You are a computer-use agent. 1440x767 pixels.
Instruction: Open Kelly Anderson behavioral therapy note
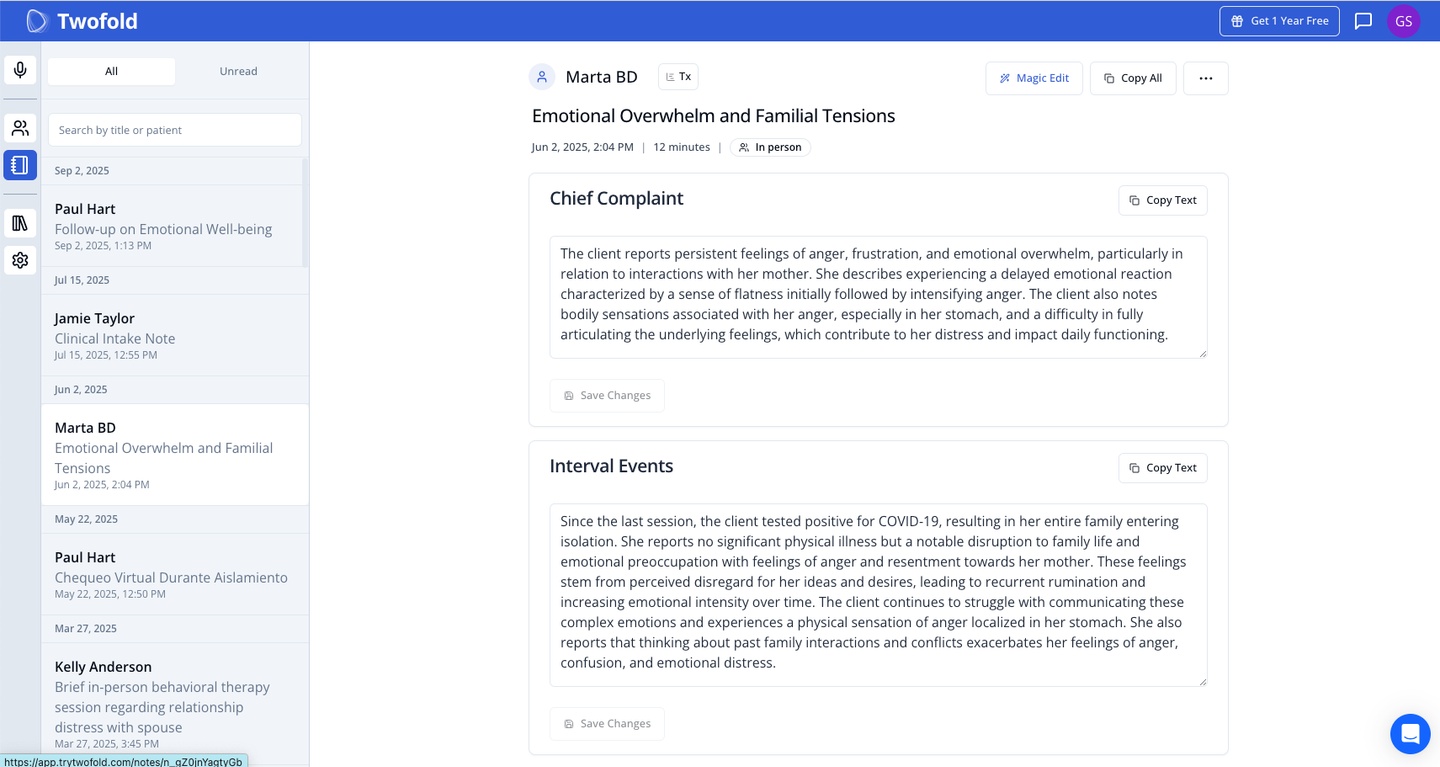[x=174, y=705]
